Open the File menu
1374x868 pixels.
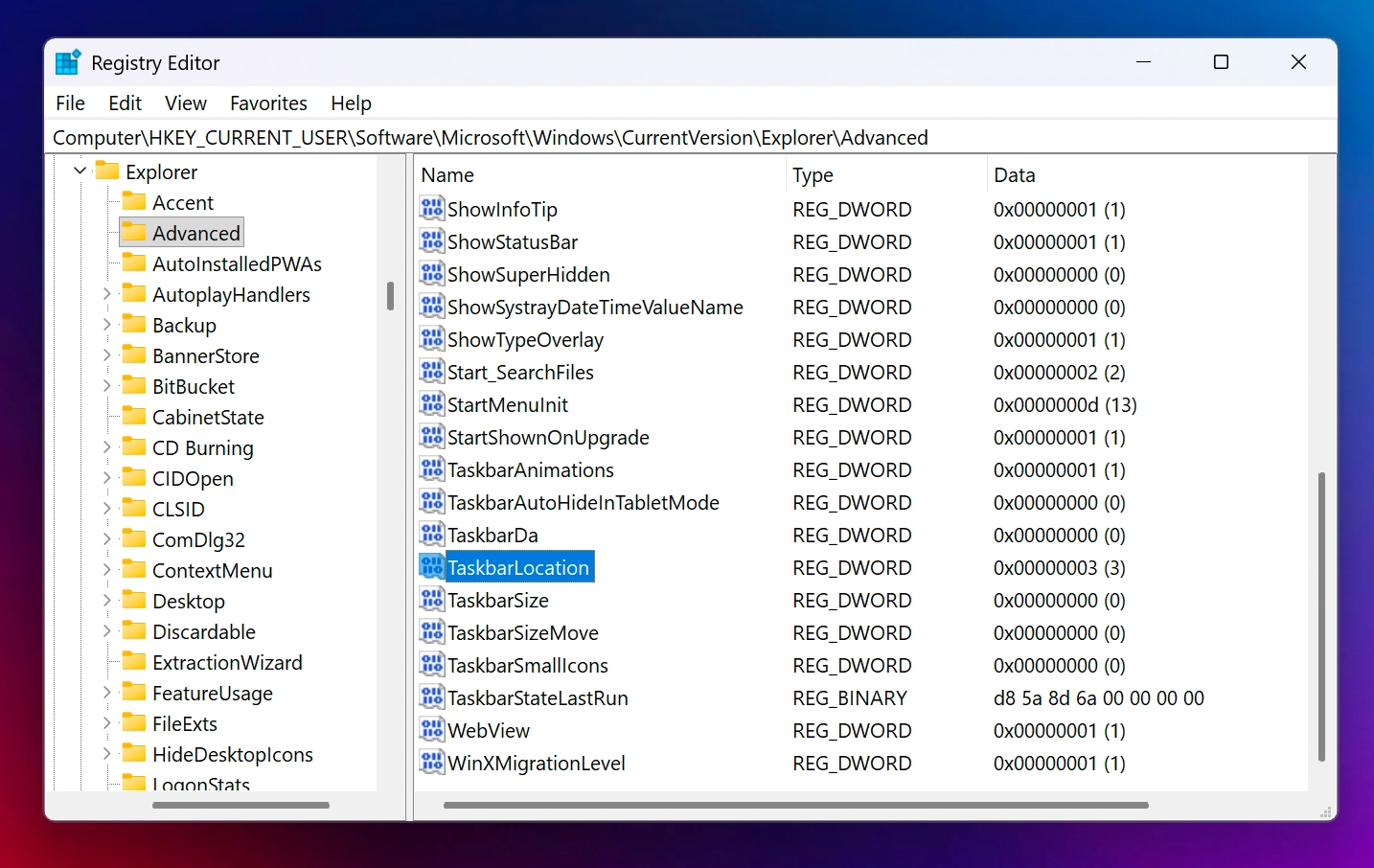tap(70, 103)
